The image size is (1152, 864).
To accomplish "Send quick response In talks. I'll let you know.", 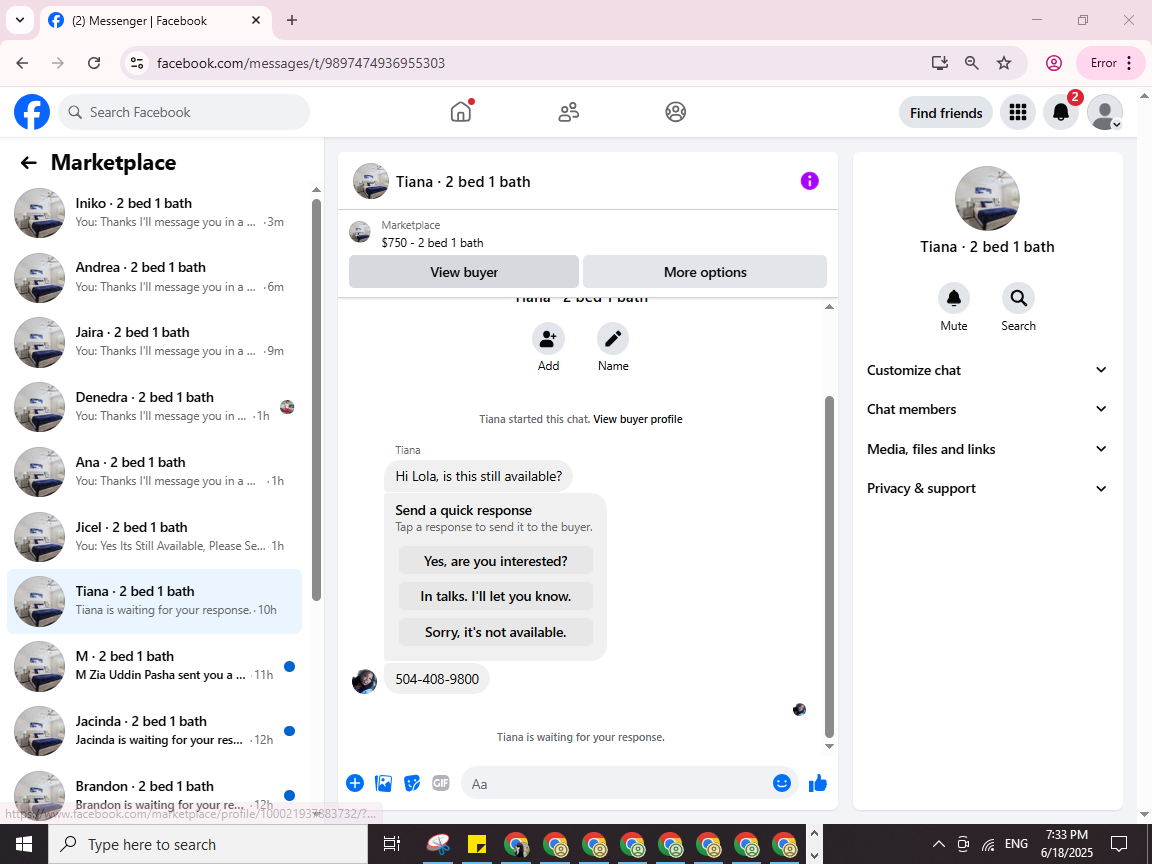I will click(x=496, y=596).
